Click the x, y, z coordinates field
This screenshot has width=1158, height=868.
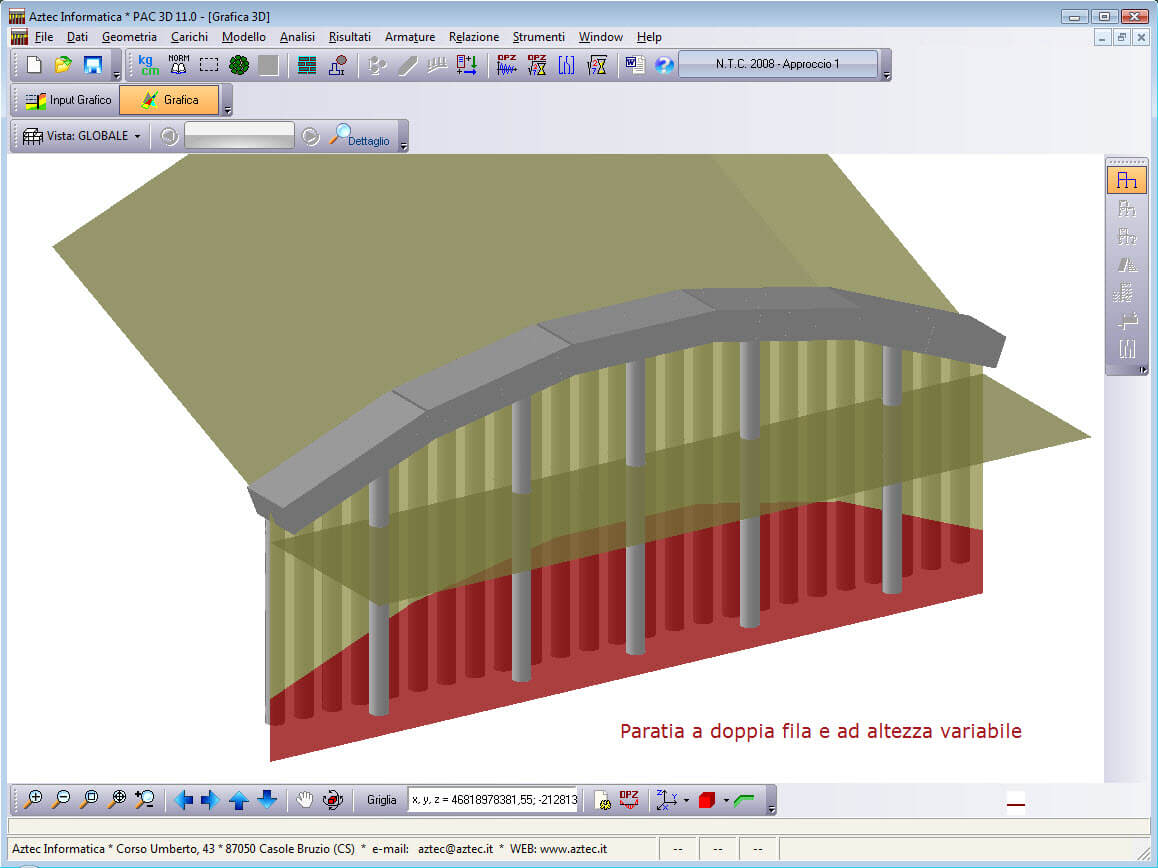click(x=493, y=800)
